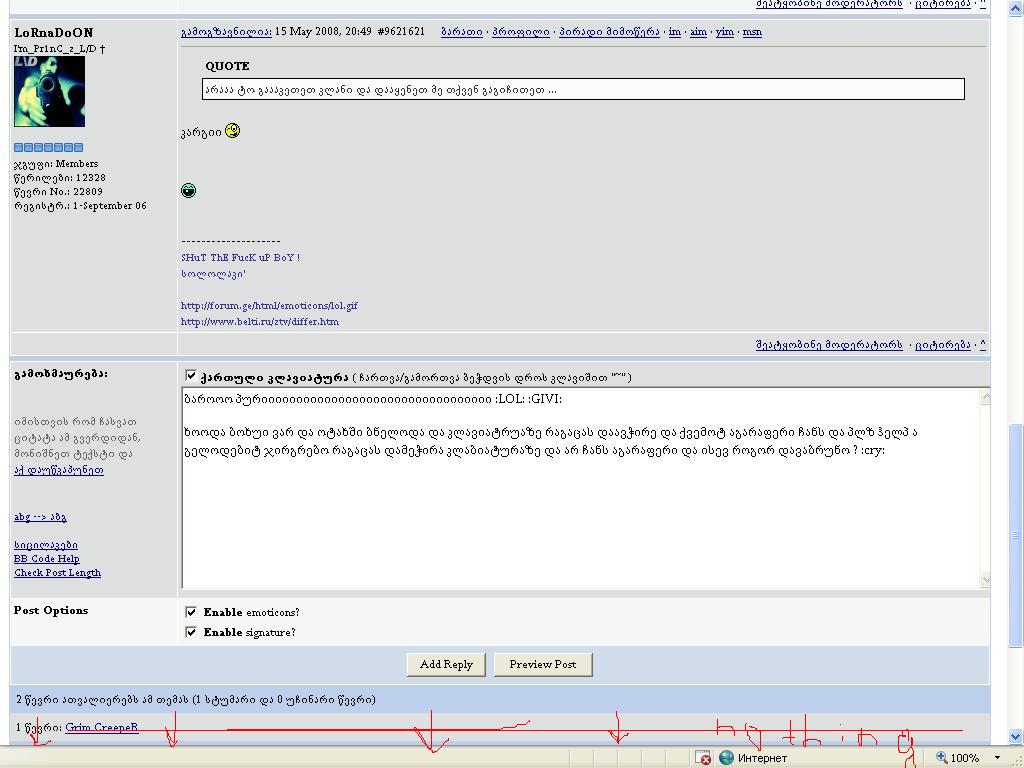
Task: Click the textarea scrollbar down arrow
Action: click(x=985, y=579)
